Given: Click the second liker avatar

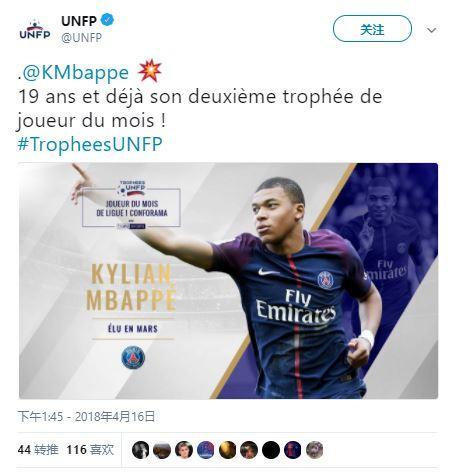Looking at the screenshot, I should click(162, 450).
